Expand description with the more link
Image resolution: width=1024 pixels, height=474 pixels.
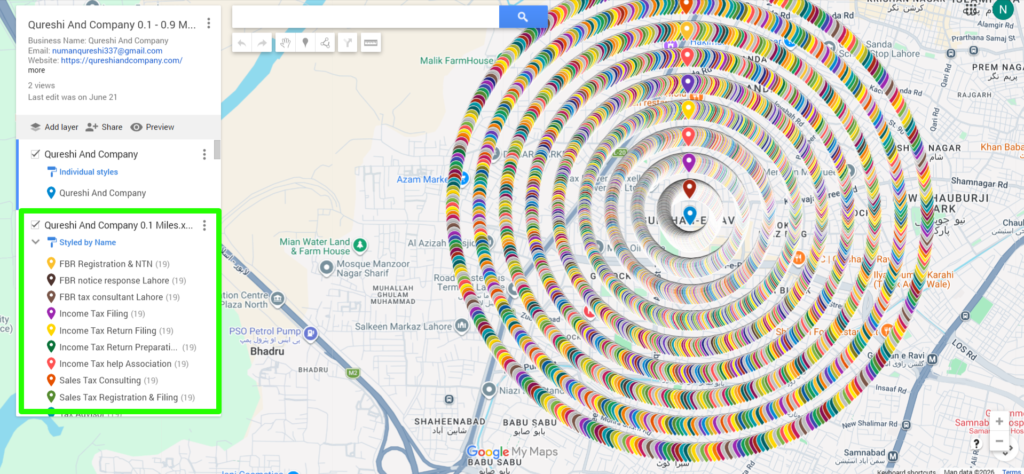coord(37,70)
